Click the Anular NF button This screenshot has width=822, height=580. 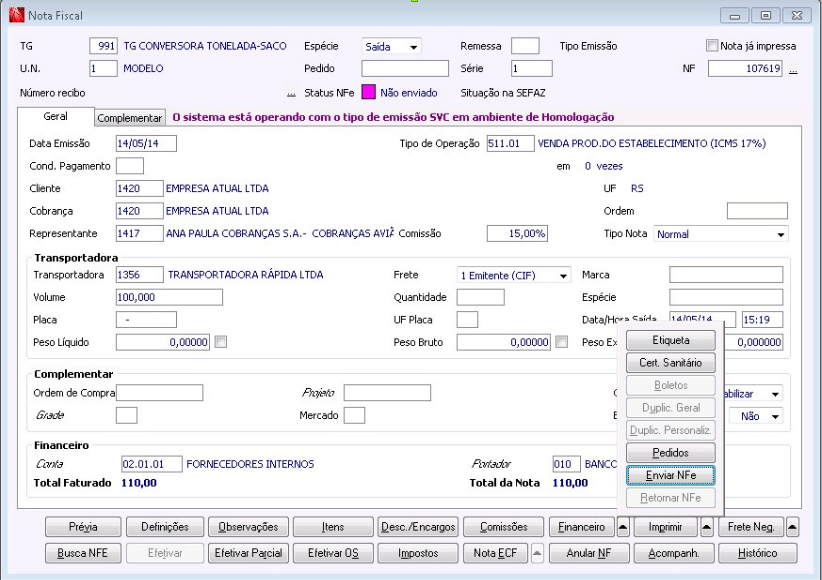pyautogui.click(x=588, y=553)
